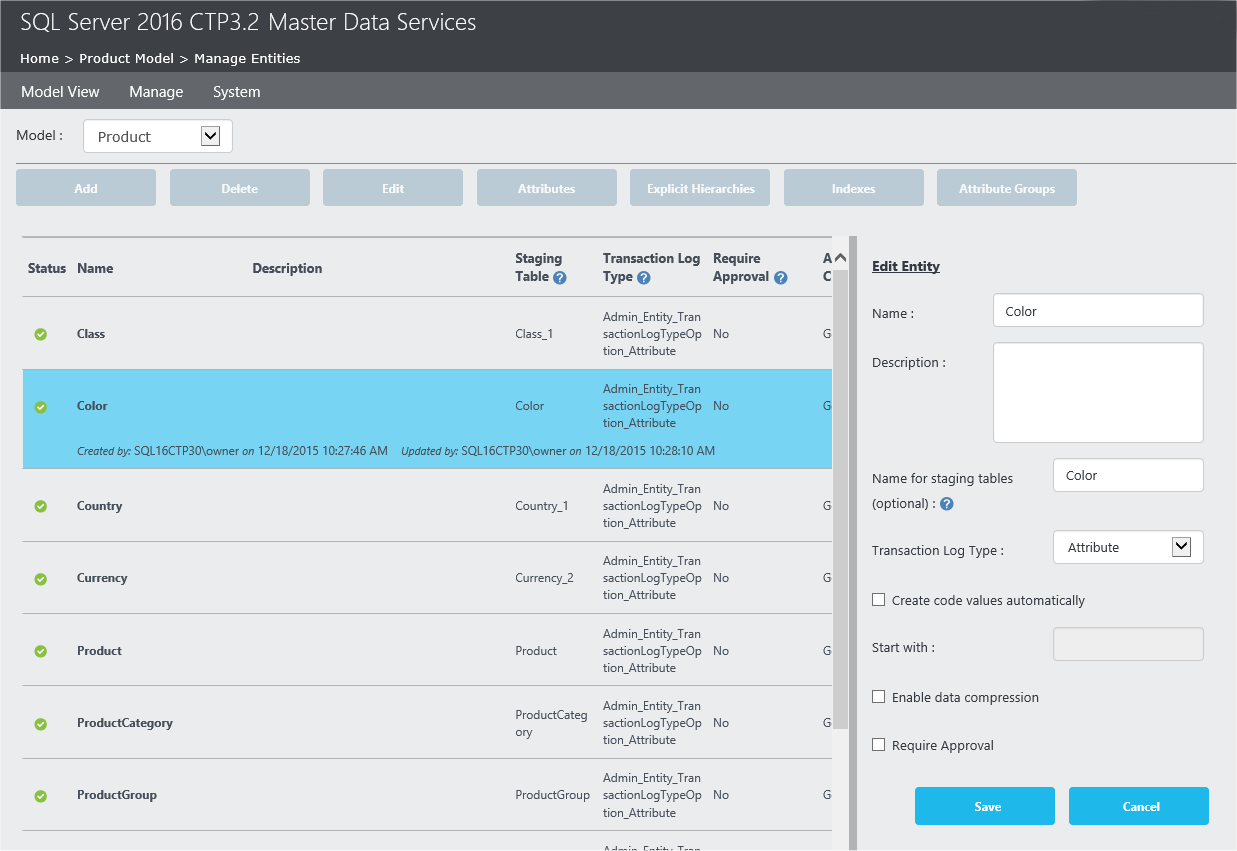Navigate to Product Model via breadcrumb
This screenshot has width=1237, height=851.
[126, 58]
